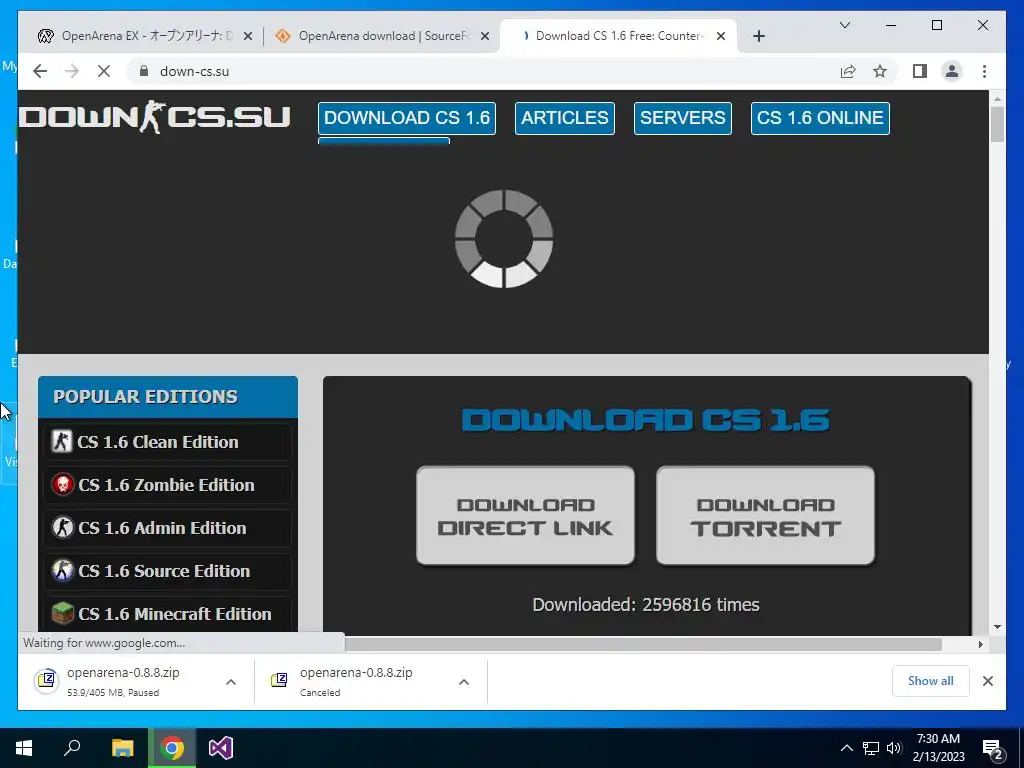Click the Minecraft grass block edition icon

tap(63, 613)
